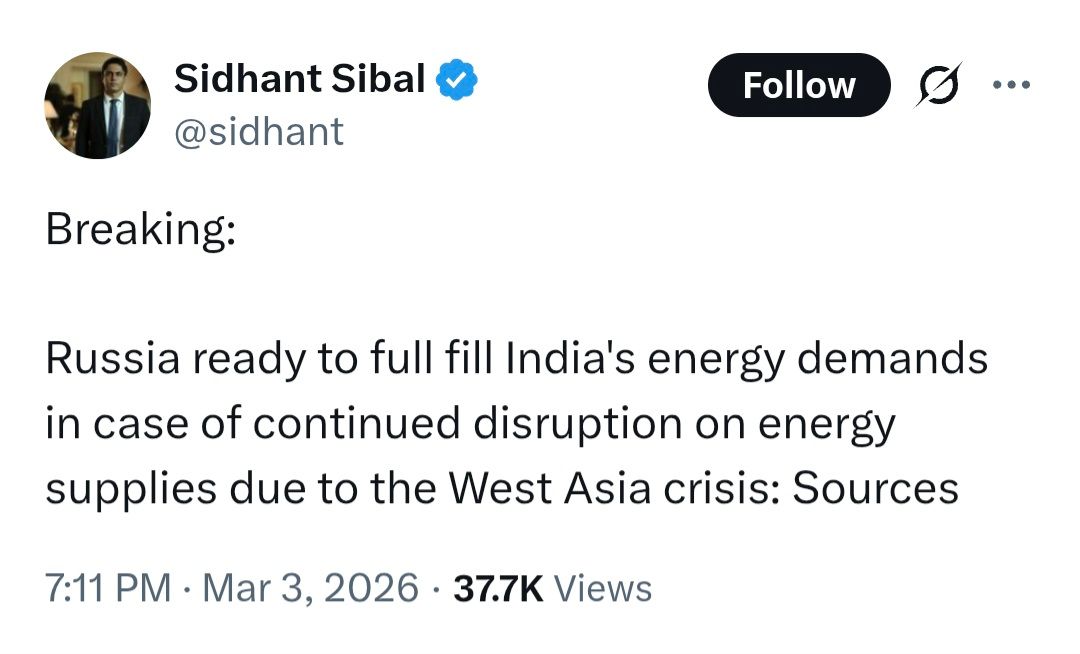Click the 7:11 PM timestamp
Screen dimensions: 1080x654
(108, 588)
